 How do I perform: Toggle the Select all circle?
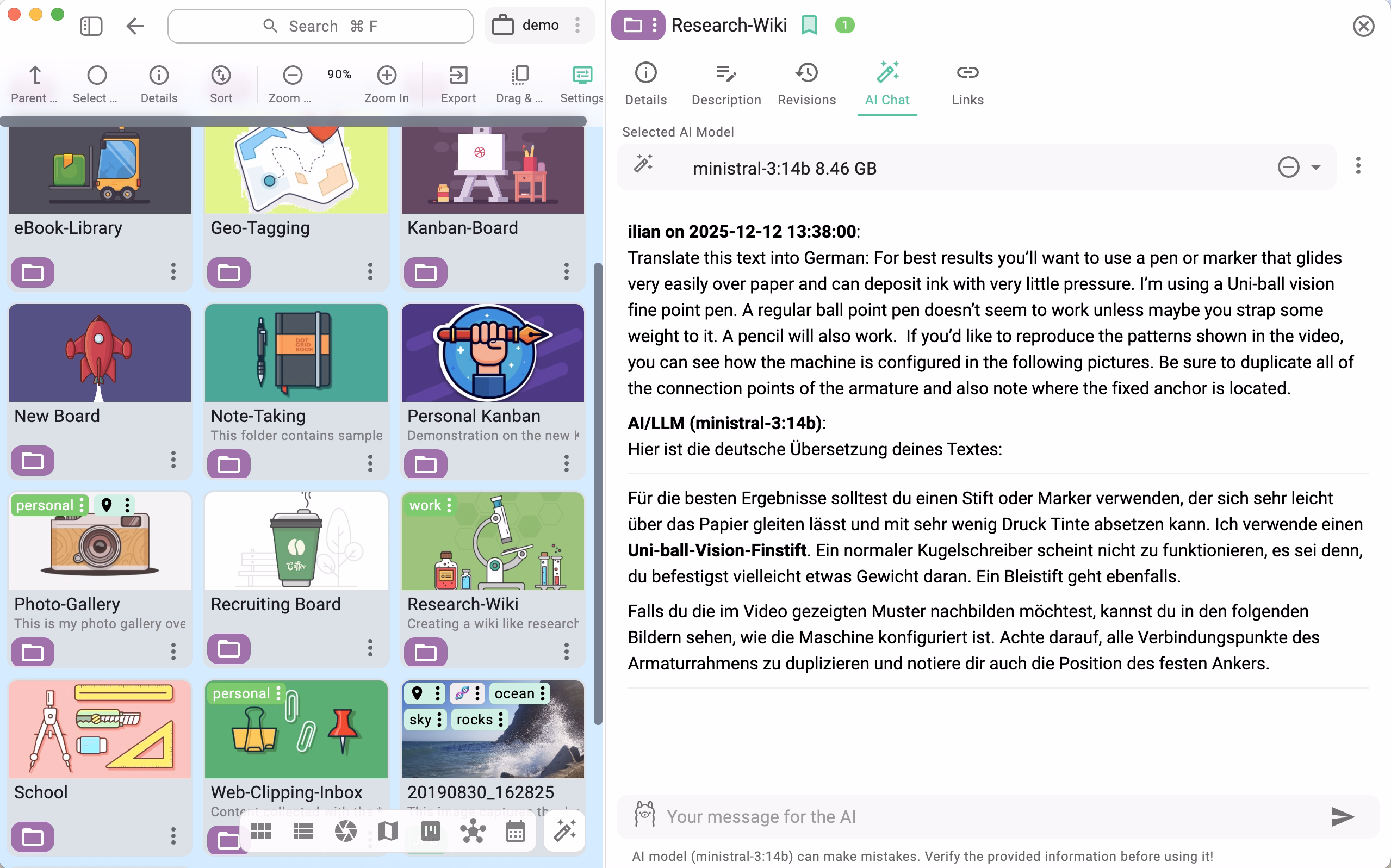coord(96,75)
